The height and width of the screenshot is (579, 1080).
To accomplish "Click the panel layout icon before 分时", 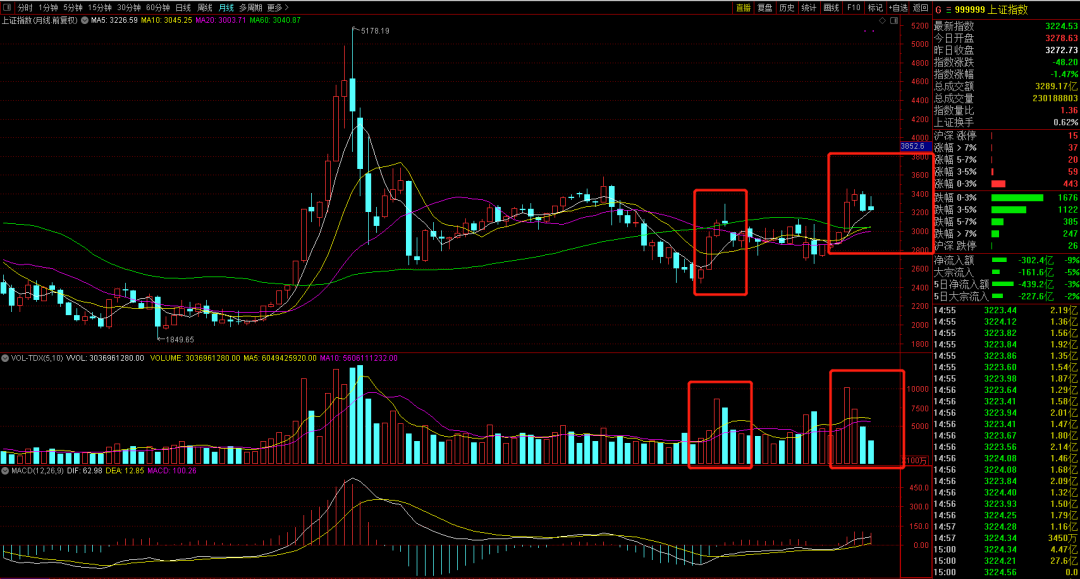I will (x=7, y=8).
